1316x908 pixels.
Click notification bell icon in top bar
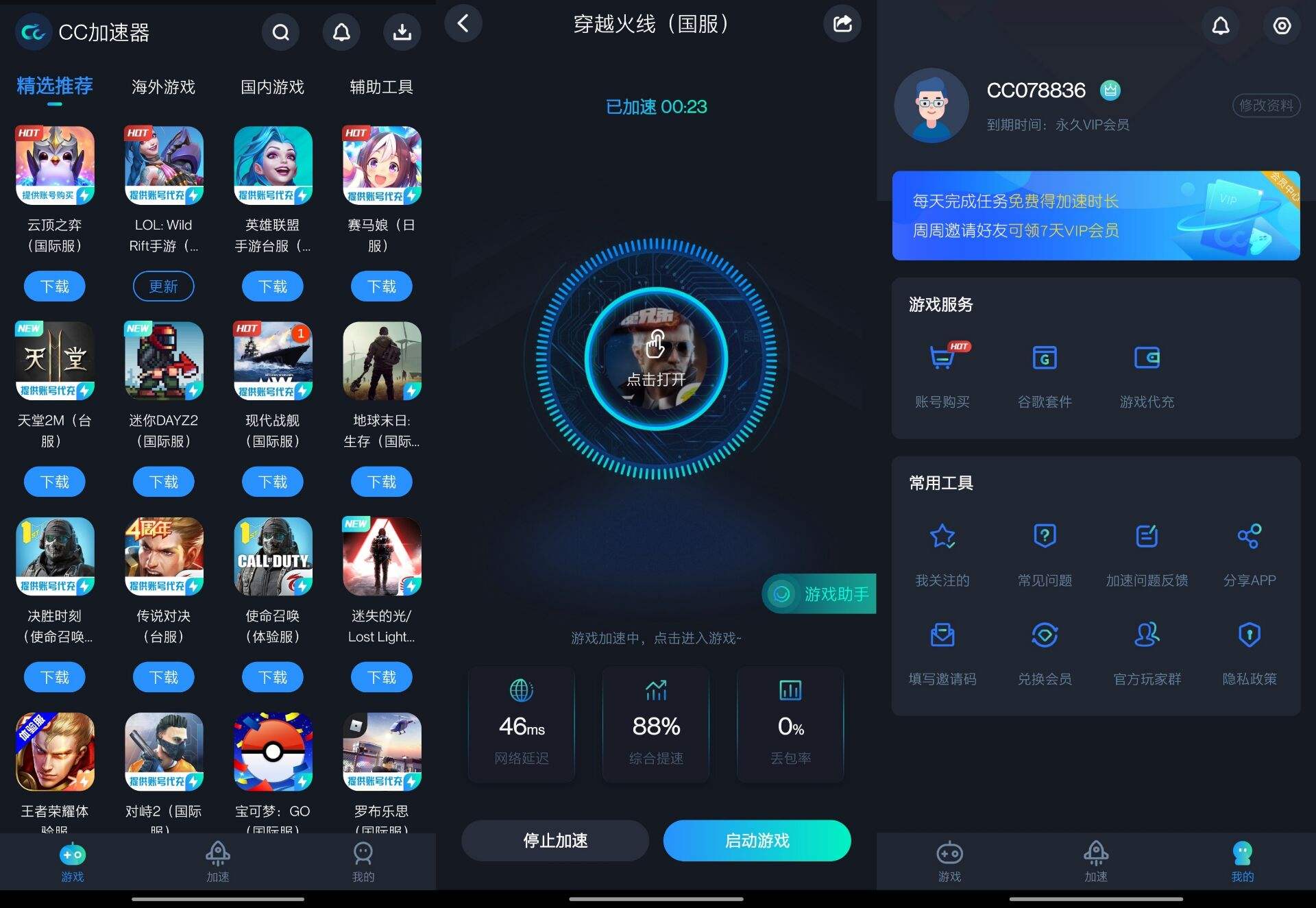pos(339,31)
